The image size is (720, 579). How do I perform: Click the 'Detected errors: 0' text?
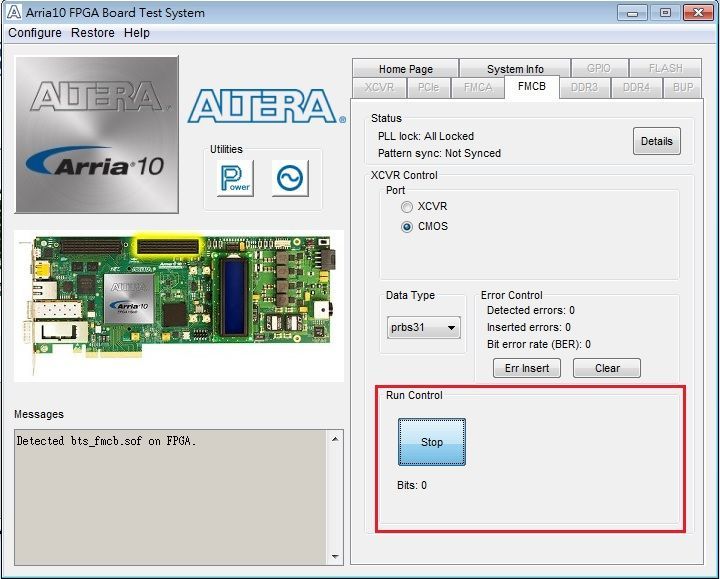pos(530,310)
